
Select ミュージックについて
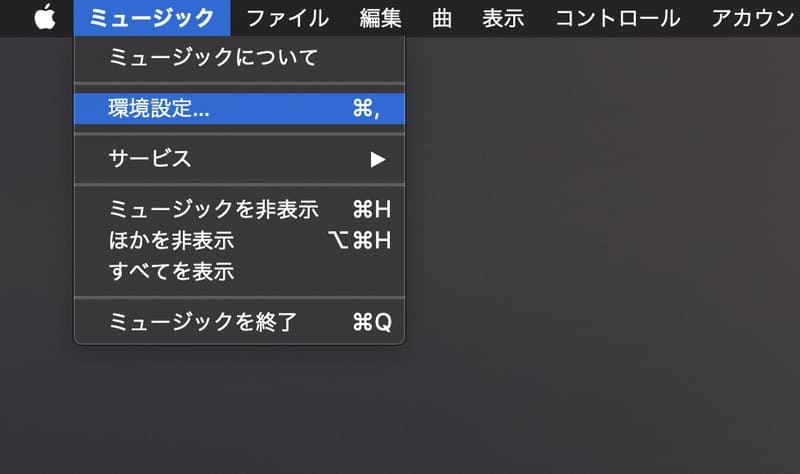pos(239,57)
